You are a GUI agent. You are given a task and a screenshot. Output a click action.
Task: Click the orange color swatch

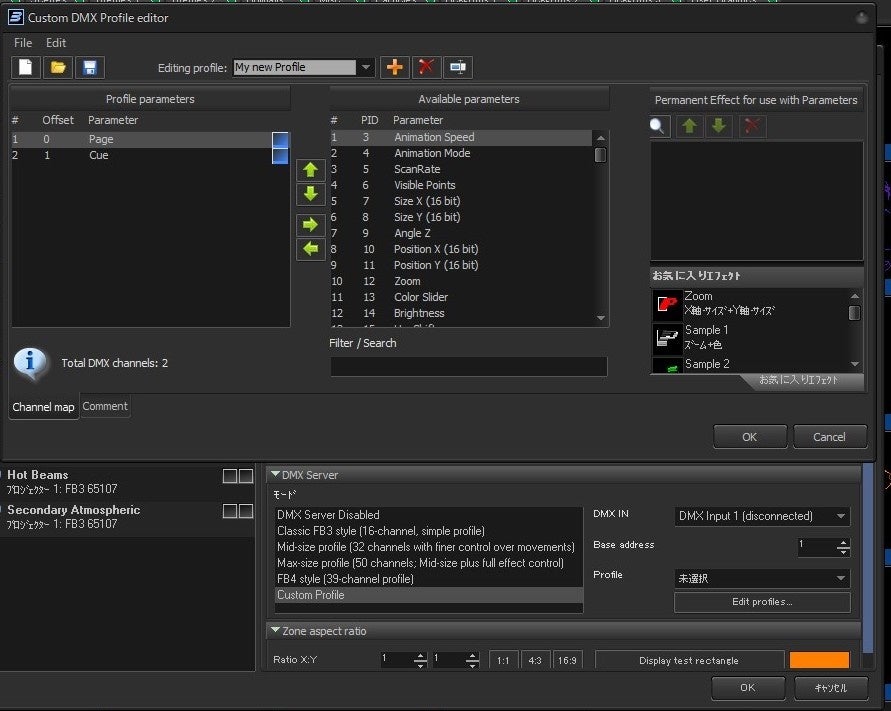[819, 660]
